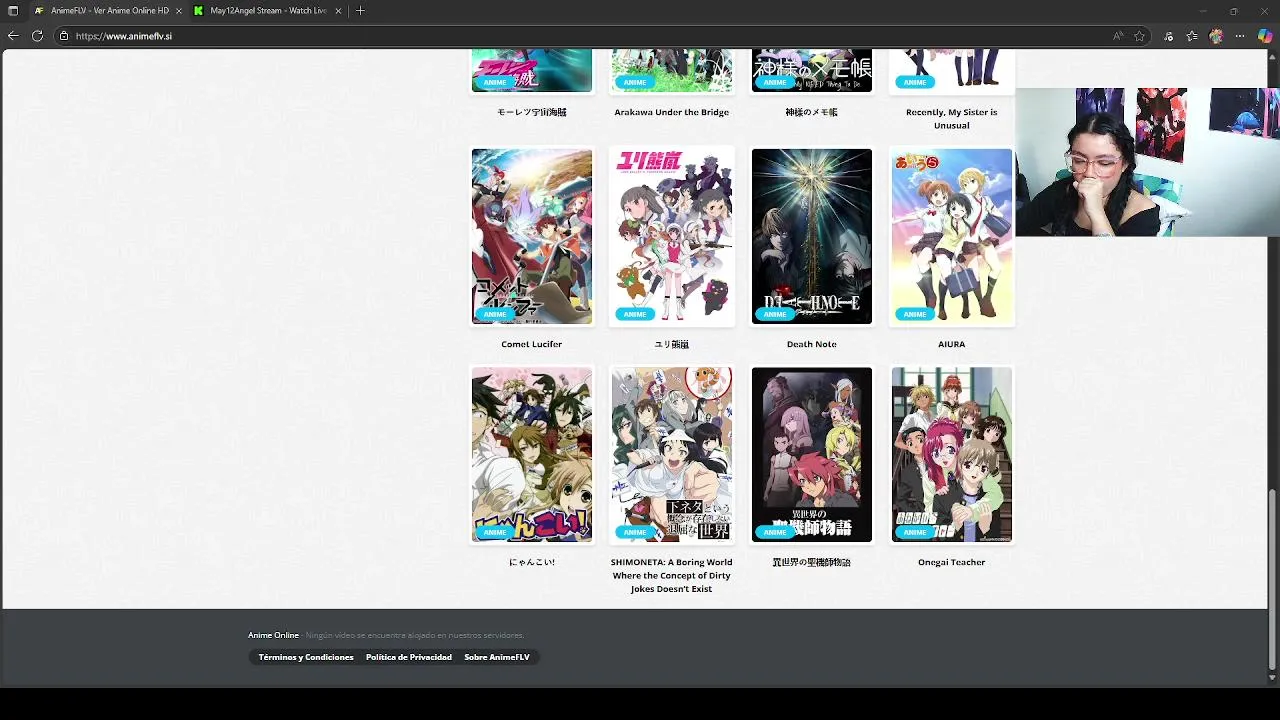Open the Read aloud icon in address bar

pos(1118,36)
